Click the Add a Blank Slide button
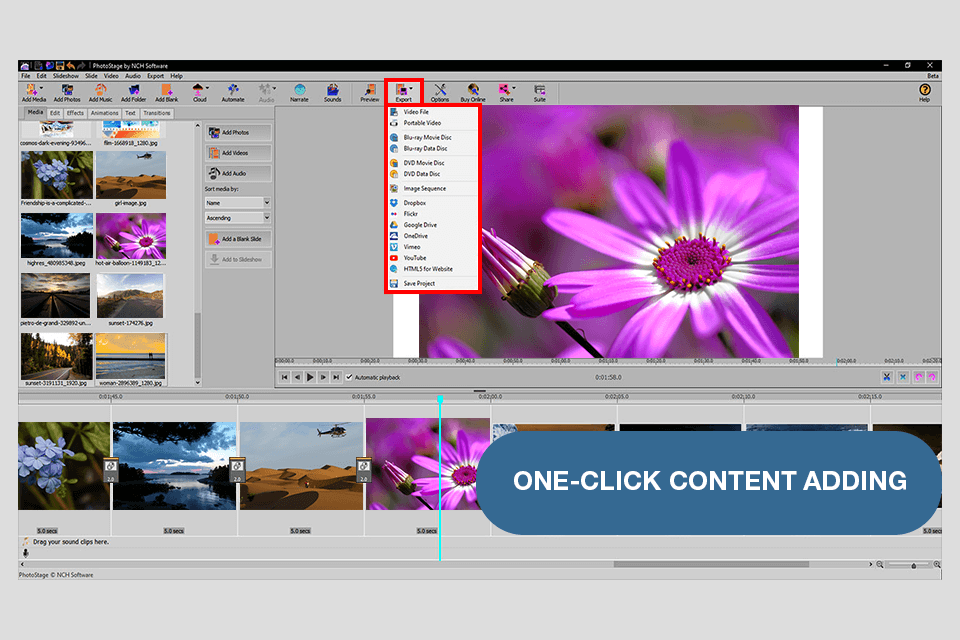960x640 pixels. click(238, 239)
